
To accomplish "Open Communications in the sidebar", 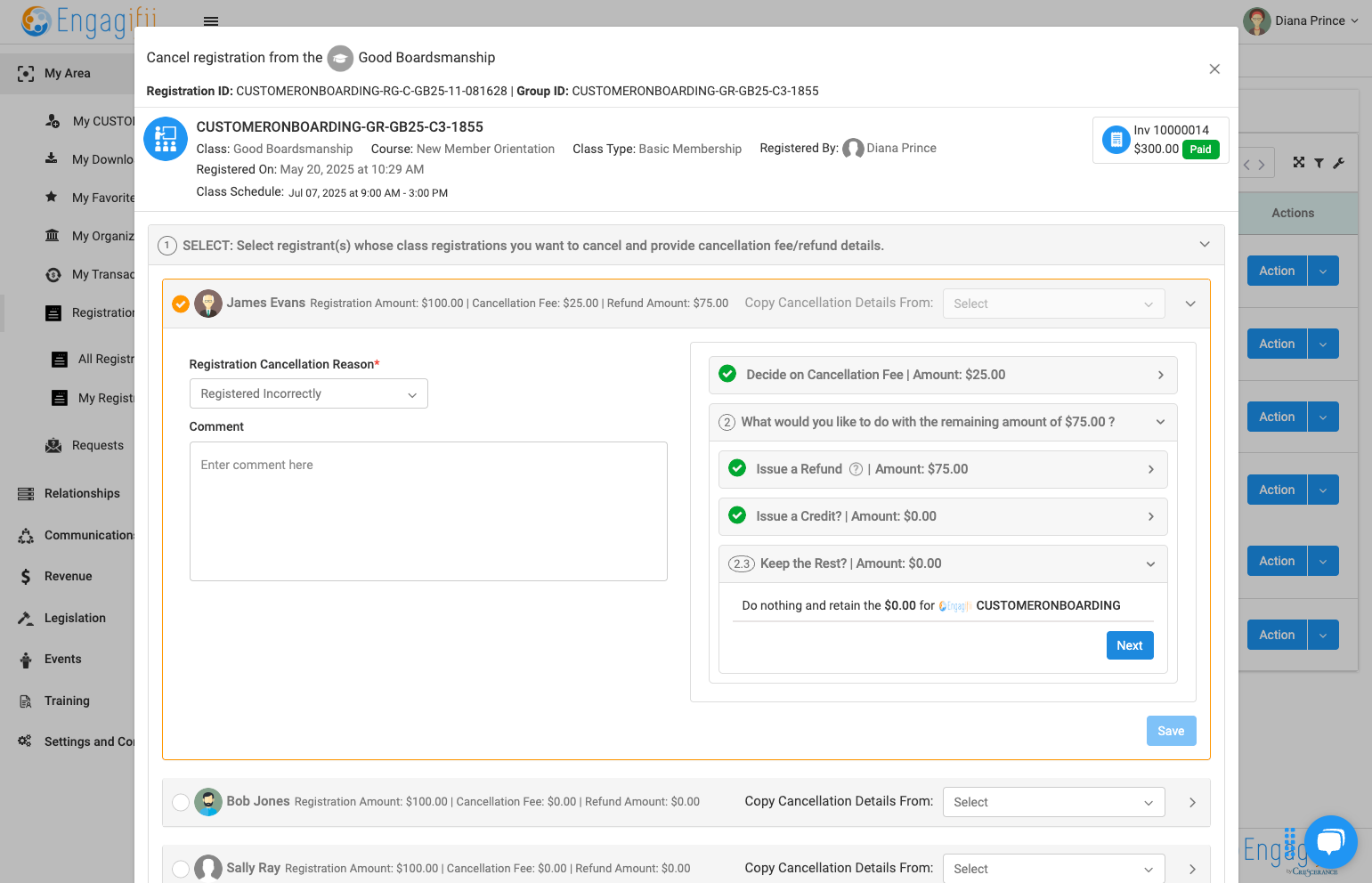I will coord(89,535).
